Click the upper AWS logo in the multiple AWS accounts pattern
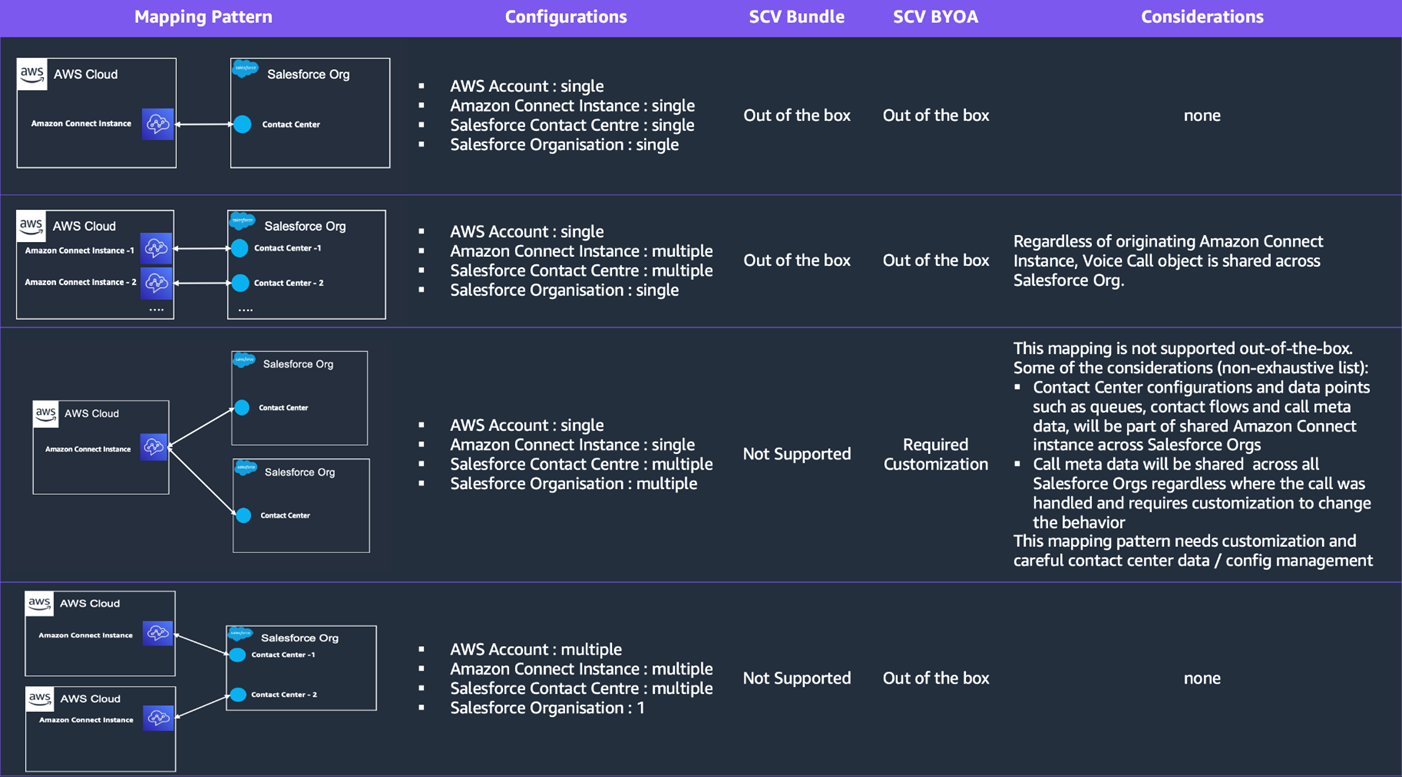Screen dimensions: 1402x777 point(40,604)
